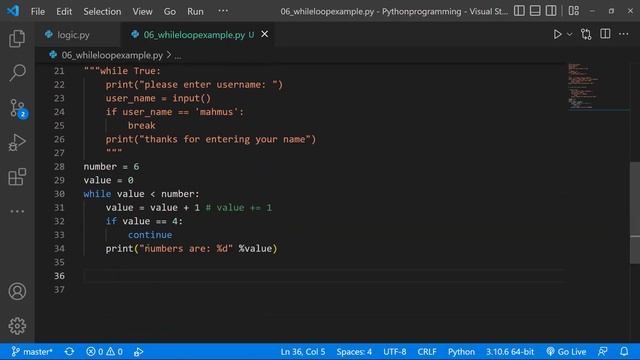Click comment '# value += 1' on line 31
This screenshot has height=360, width=640.
click(239, 207)
